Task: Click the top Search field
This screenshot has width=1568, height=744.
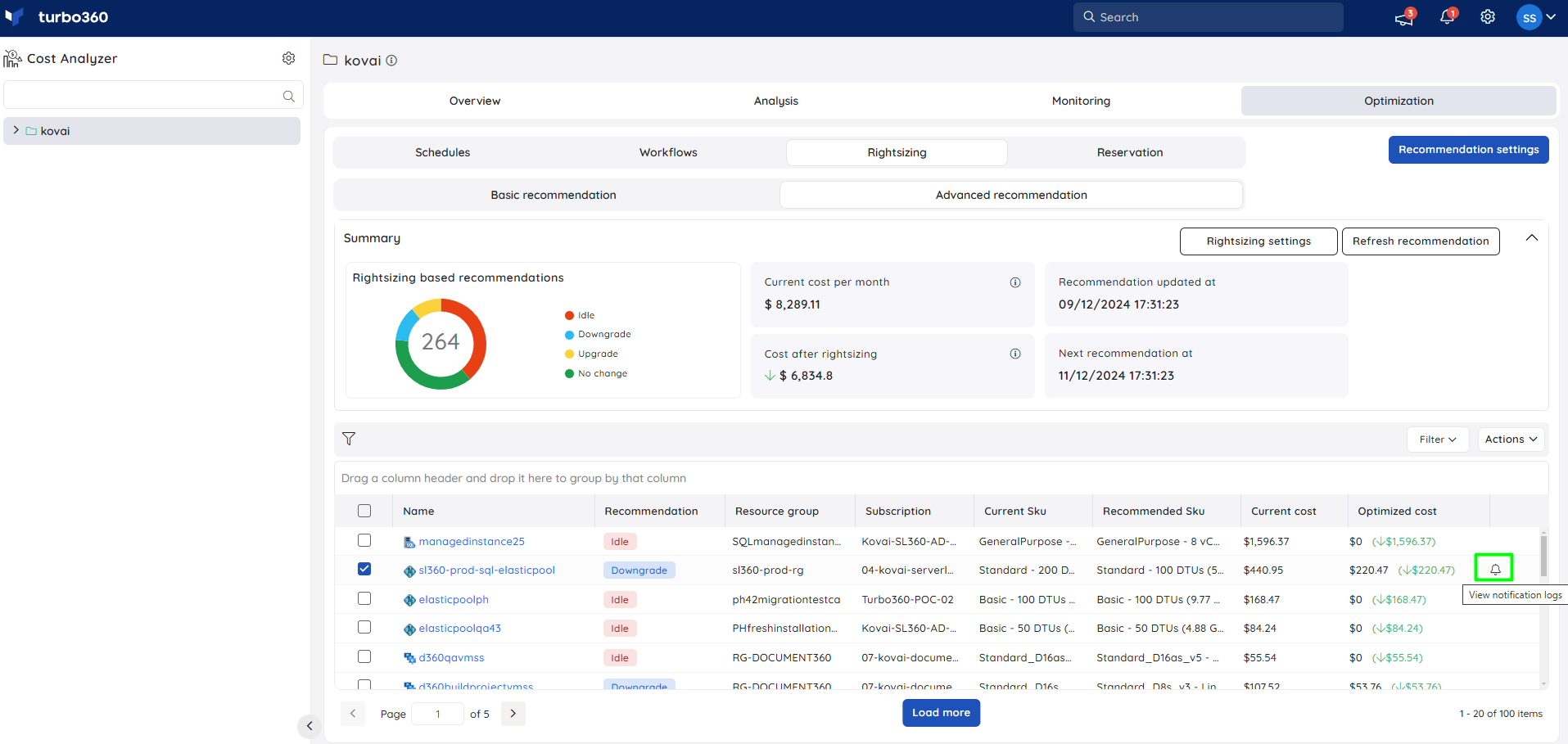Action: tap(1208, 17)
